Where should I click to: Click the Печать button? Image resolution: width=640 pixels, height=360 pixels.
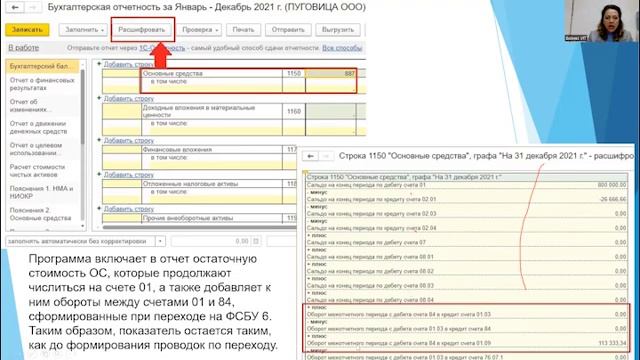pos(243,30)
